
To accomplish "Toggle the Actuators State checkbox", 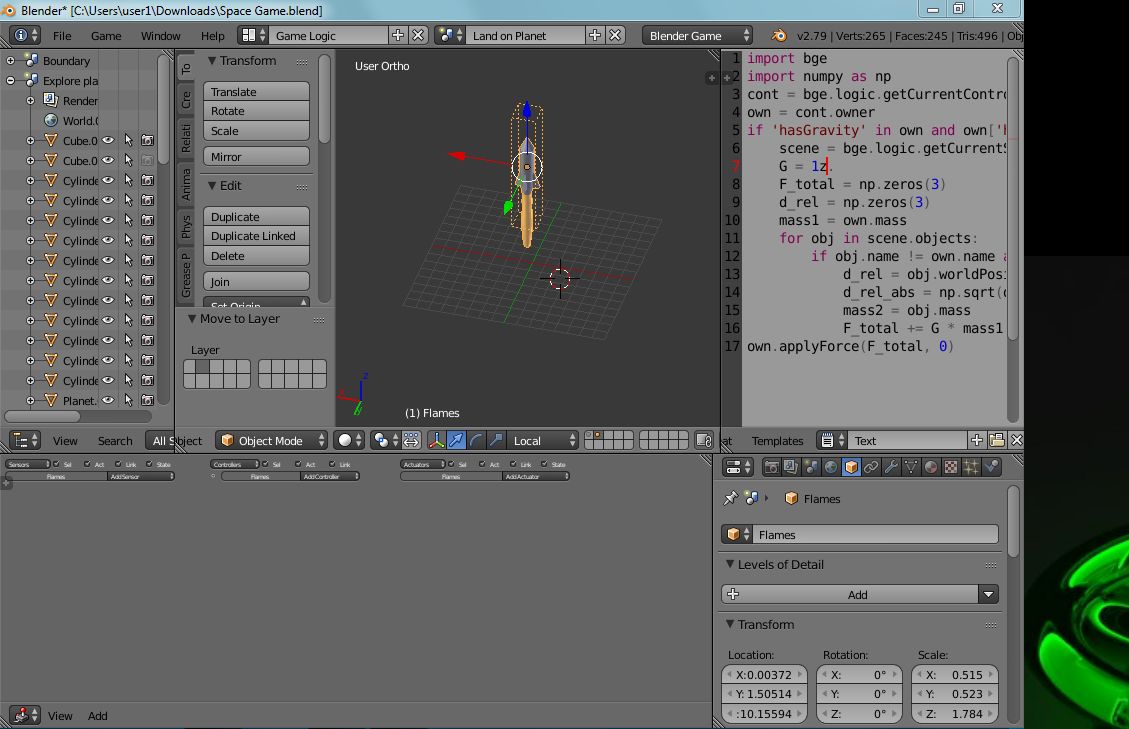I will [544, 465].
